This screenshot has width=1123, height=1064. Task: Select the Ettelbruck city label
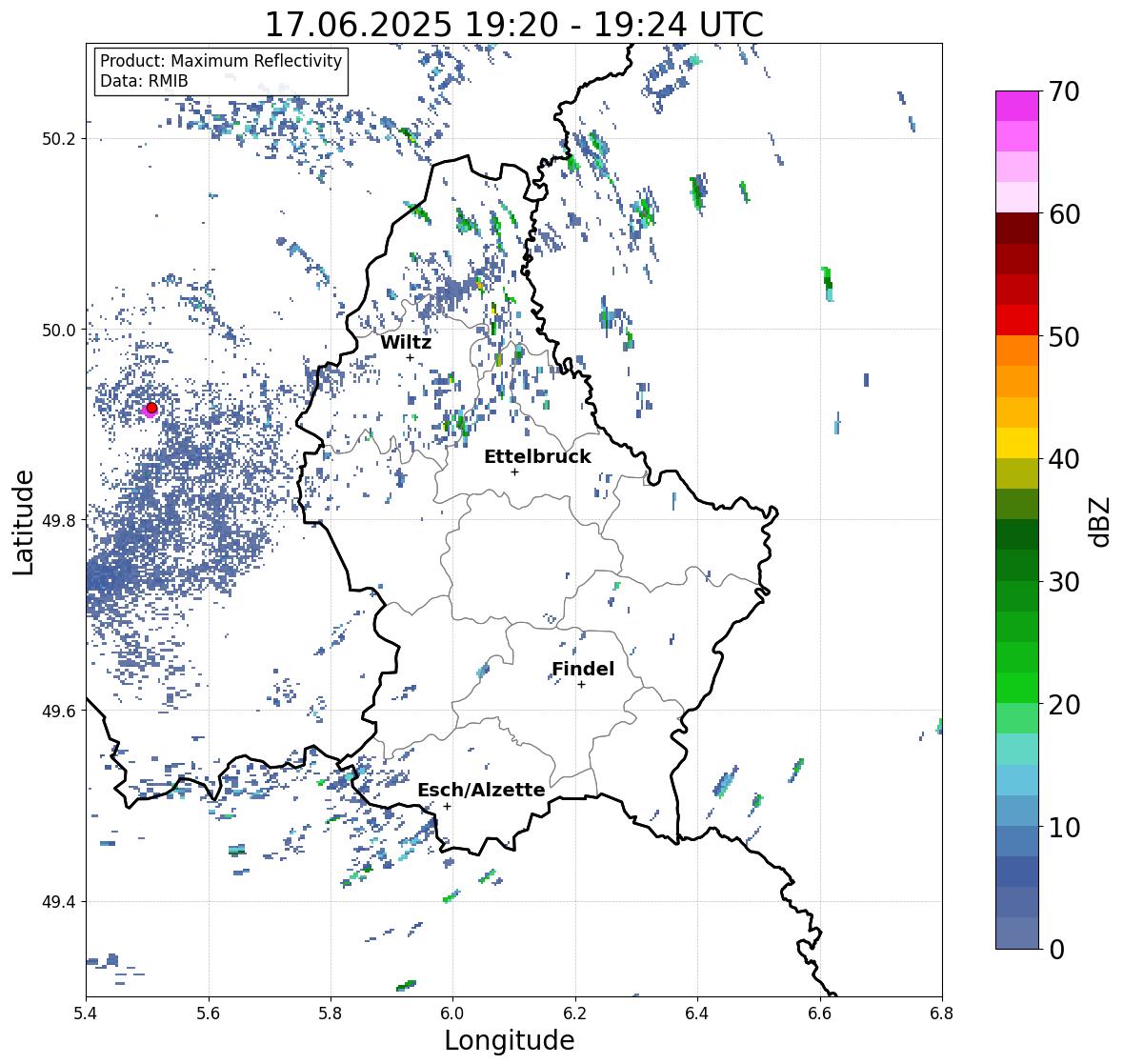pyautogui.click(x=537, y=456)
